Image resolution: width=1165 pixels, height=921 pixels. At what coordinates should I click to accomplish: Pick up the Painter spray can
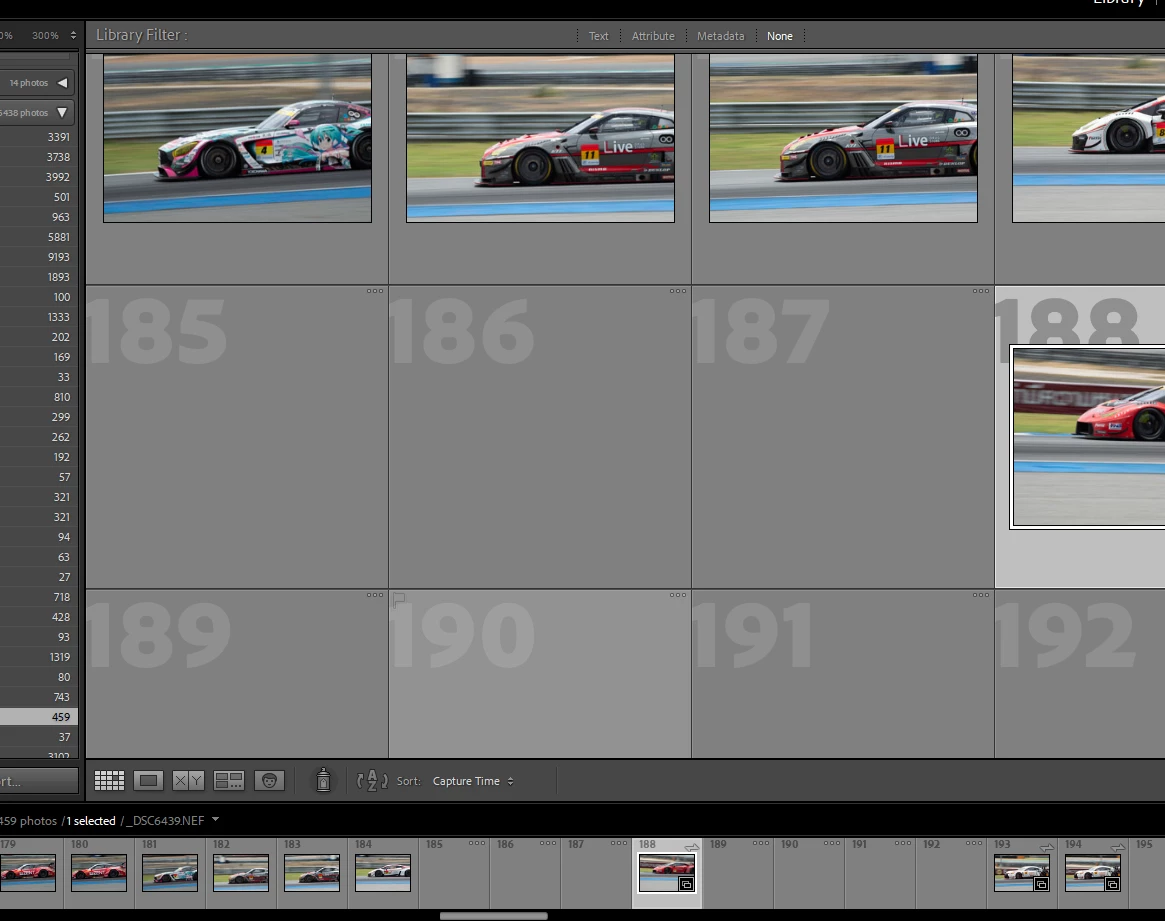click(x=323, y=780)
